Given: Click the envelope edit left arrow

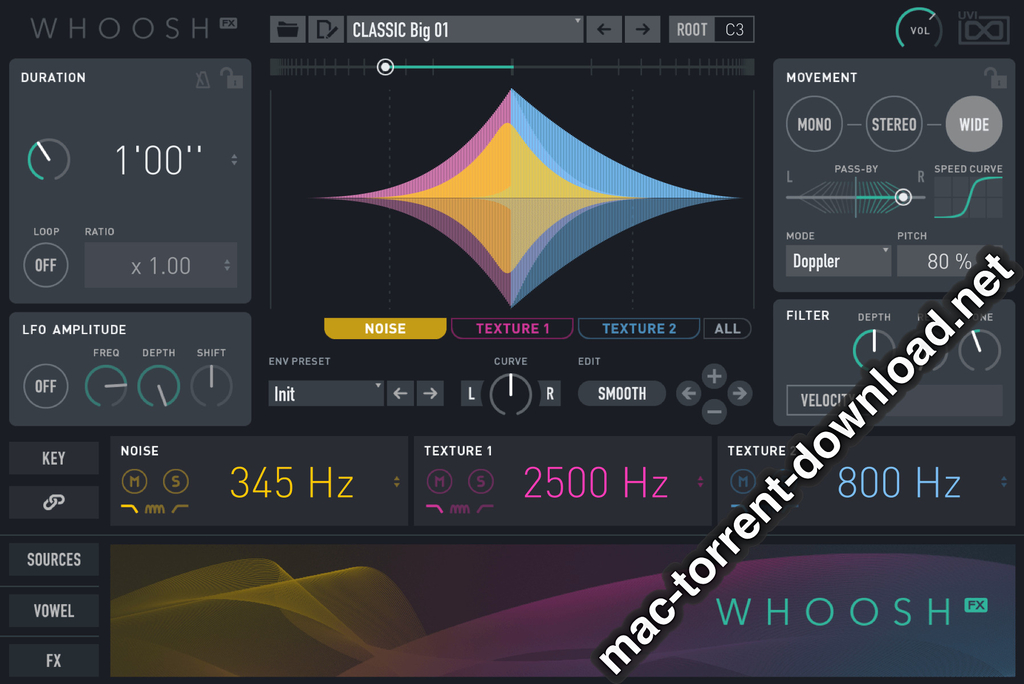Looking at the screenshot, I should (x=688, y=393).
